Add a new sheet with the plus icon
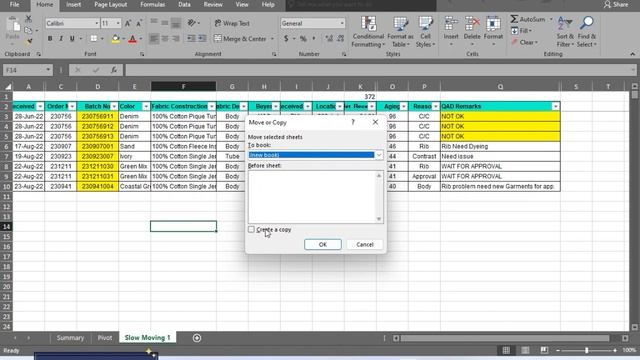Viewport: 640px width, 360px height. point(197,338)
